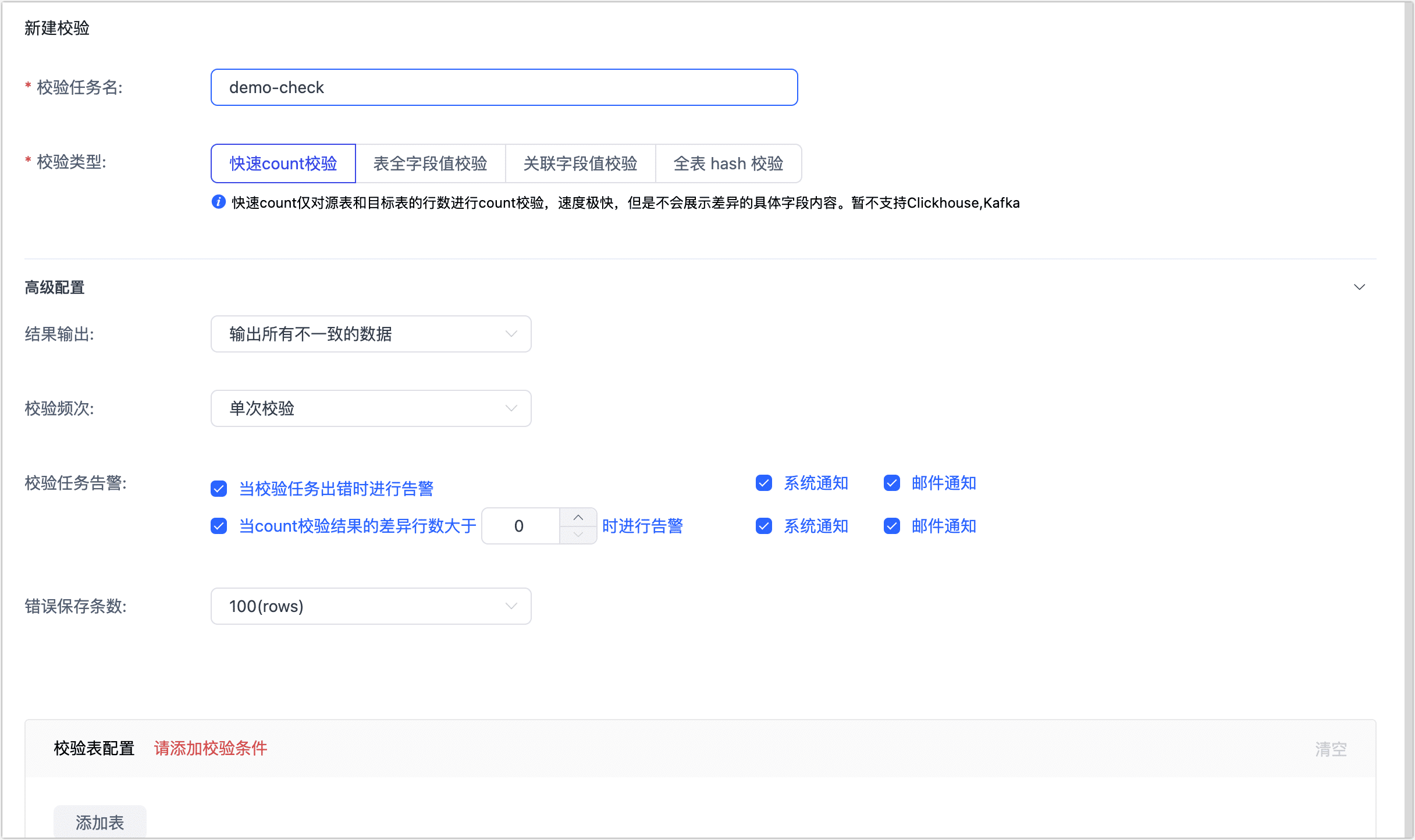Click the red 请添加校验条件 link
The height and width of the screenshot is (840, 1415).
pyautogui.click(x=211, y=748)
